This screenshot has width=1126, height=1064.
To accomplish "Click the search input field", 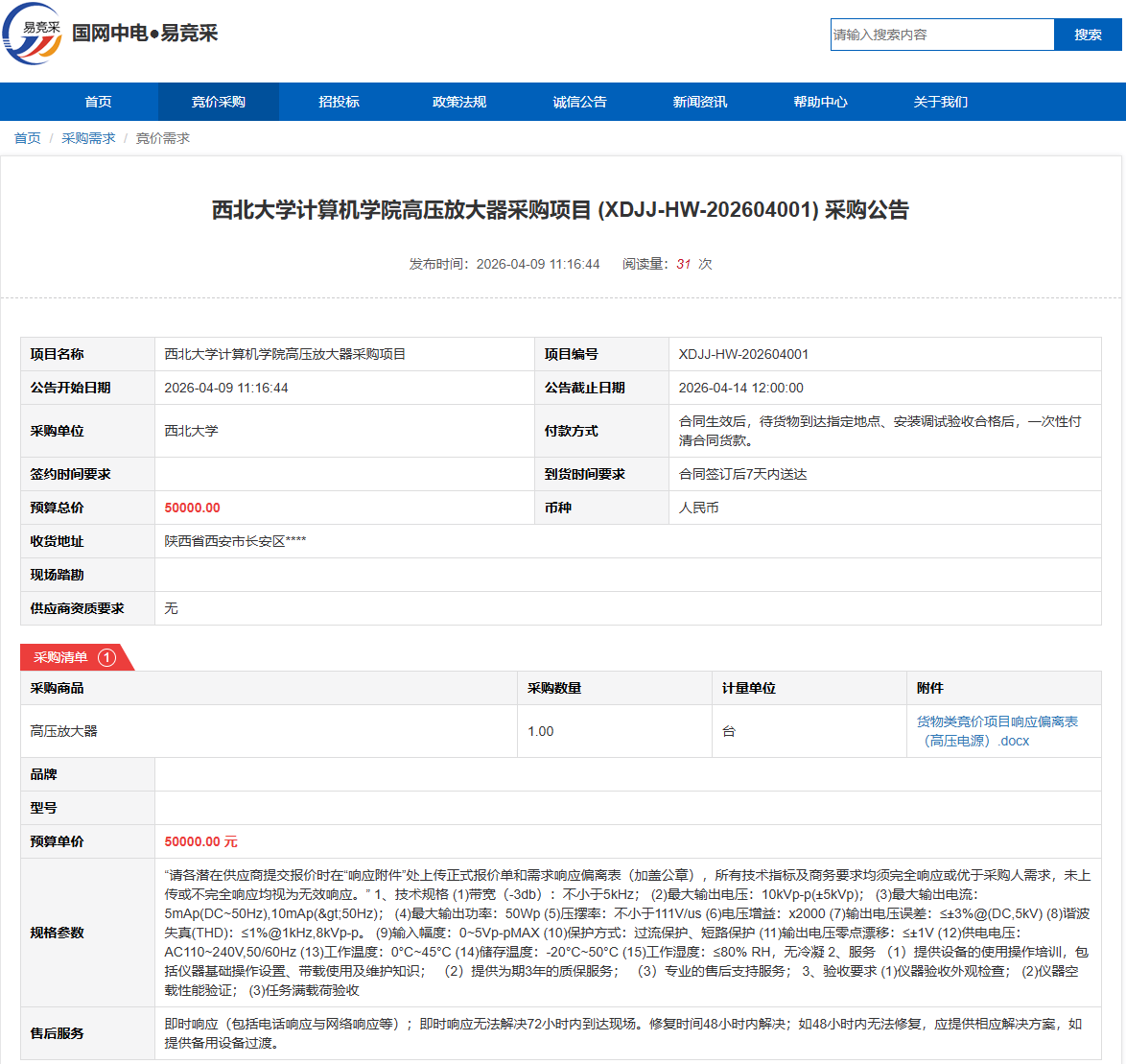I will tap(941, 35).
